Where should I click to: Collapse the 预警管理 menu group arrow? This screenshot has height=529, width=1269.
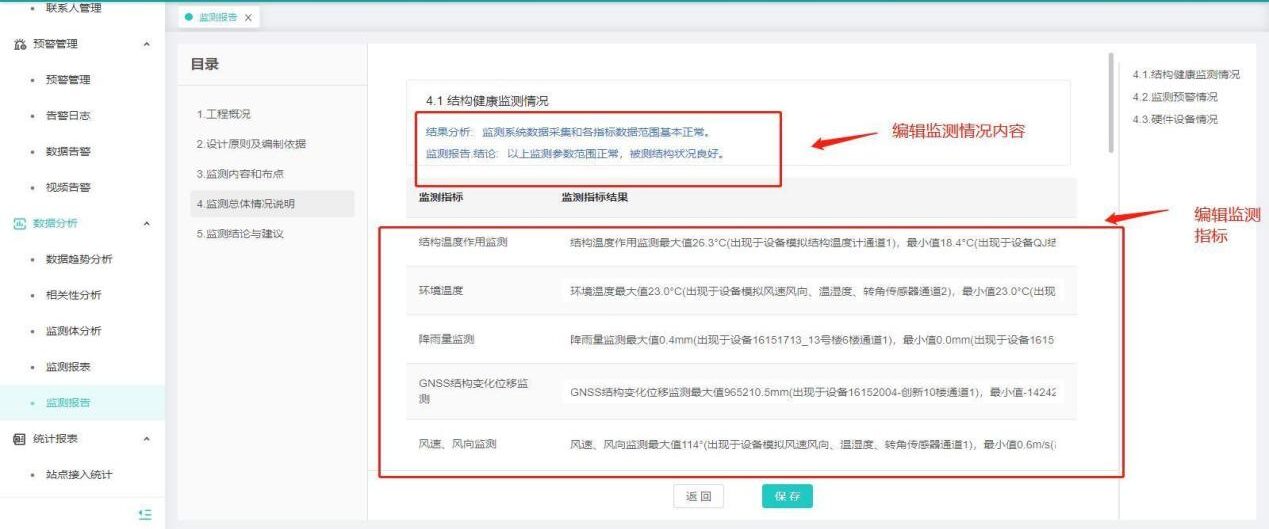point(148,44)
